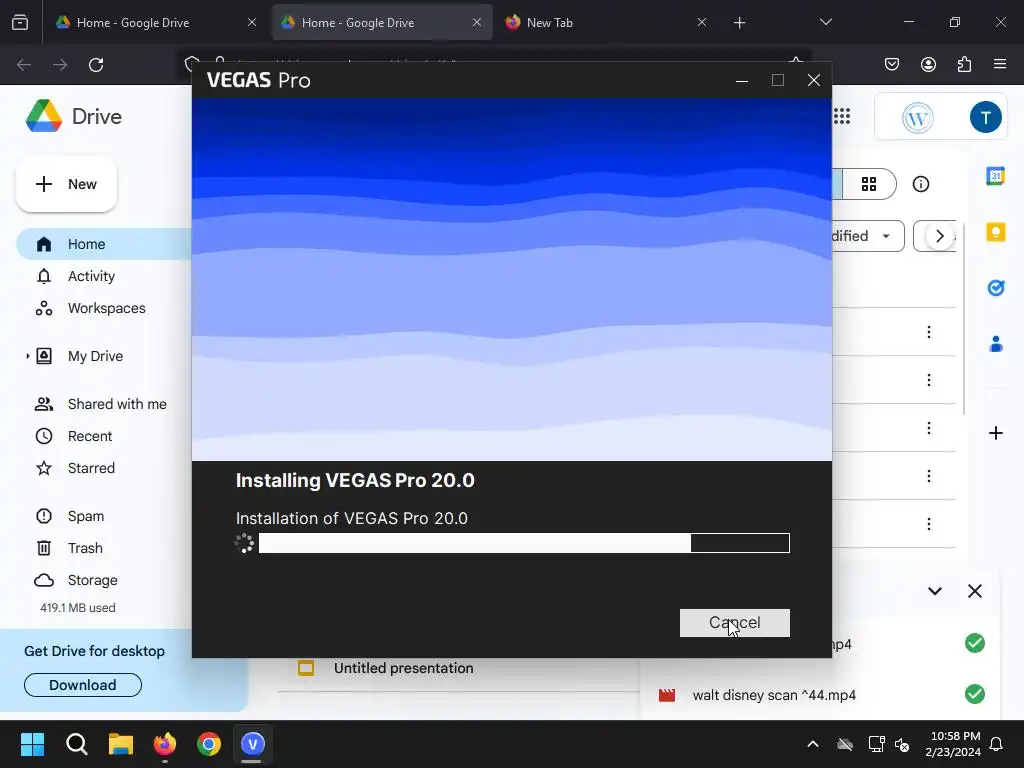The image size is (1024, 768).
Task: Open a new browser tab
Action: pyautogui.click(x=739, y=23)
